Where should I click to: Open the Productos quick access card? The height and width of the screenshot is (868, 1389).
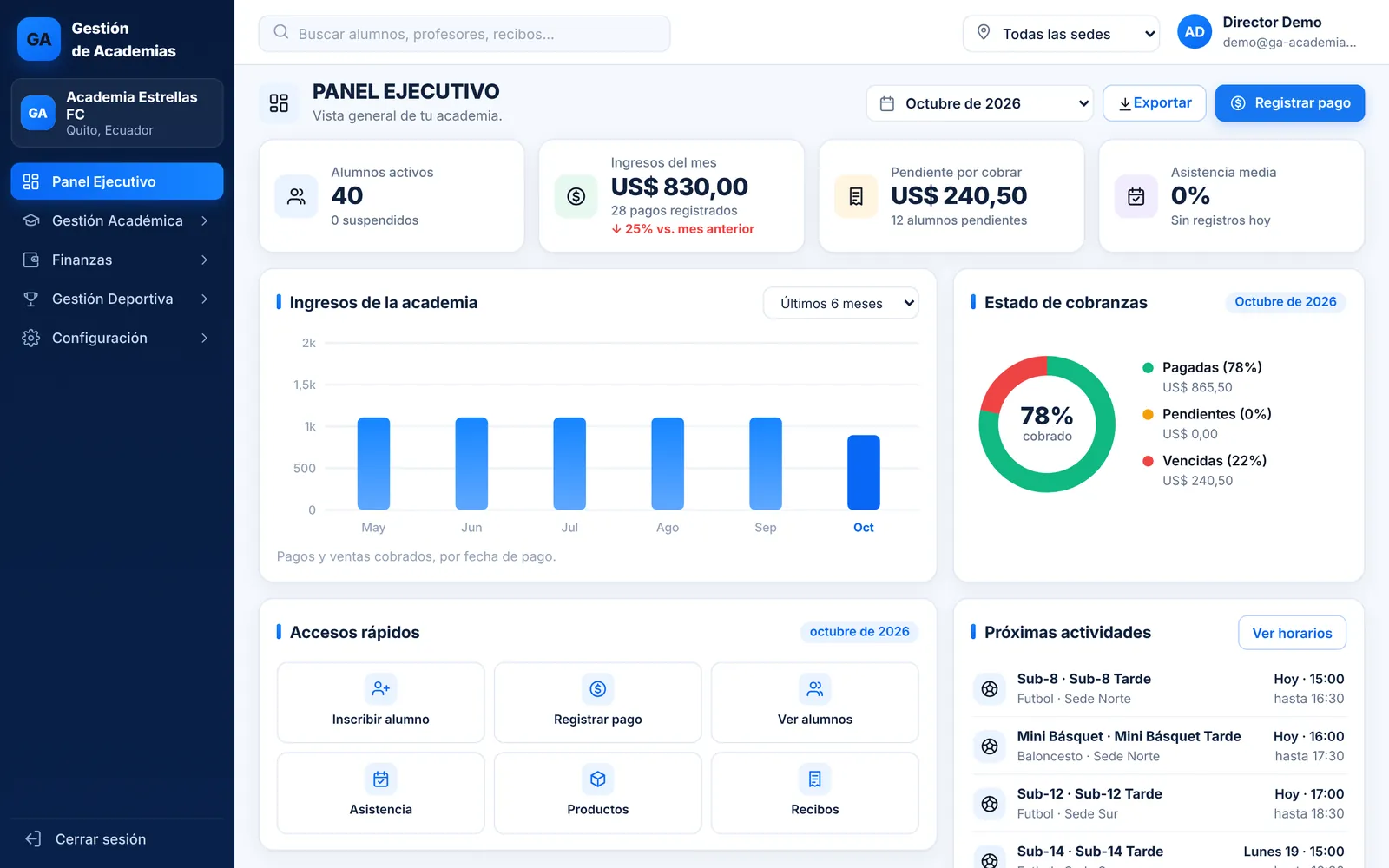598,792
